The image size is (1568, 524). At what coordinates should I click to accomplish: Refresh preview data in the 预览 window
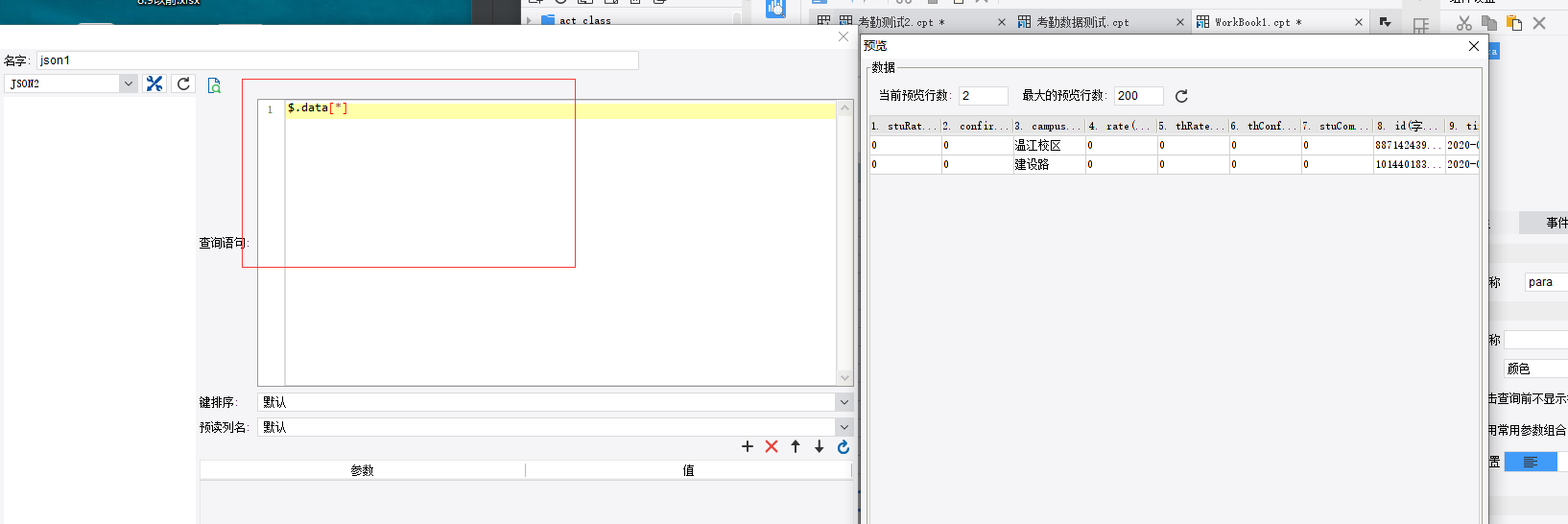click(x=1181, y=96)
